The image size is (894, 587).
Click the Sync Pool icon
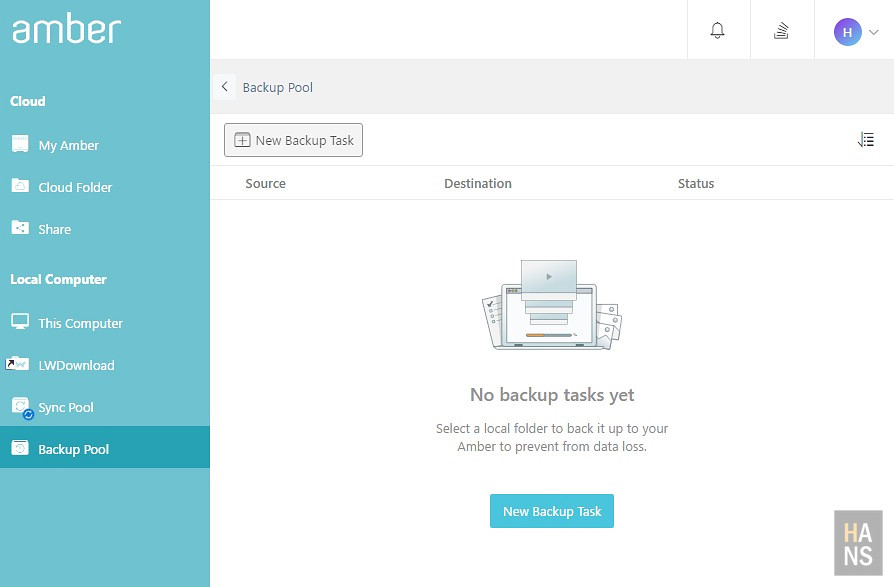(x=22, y=407)
